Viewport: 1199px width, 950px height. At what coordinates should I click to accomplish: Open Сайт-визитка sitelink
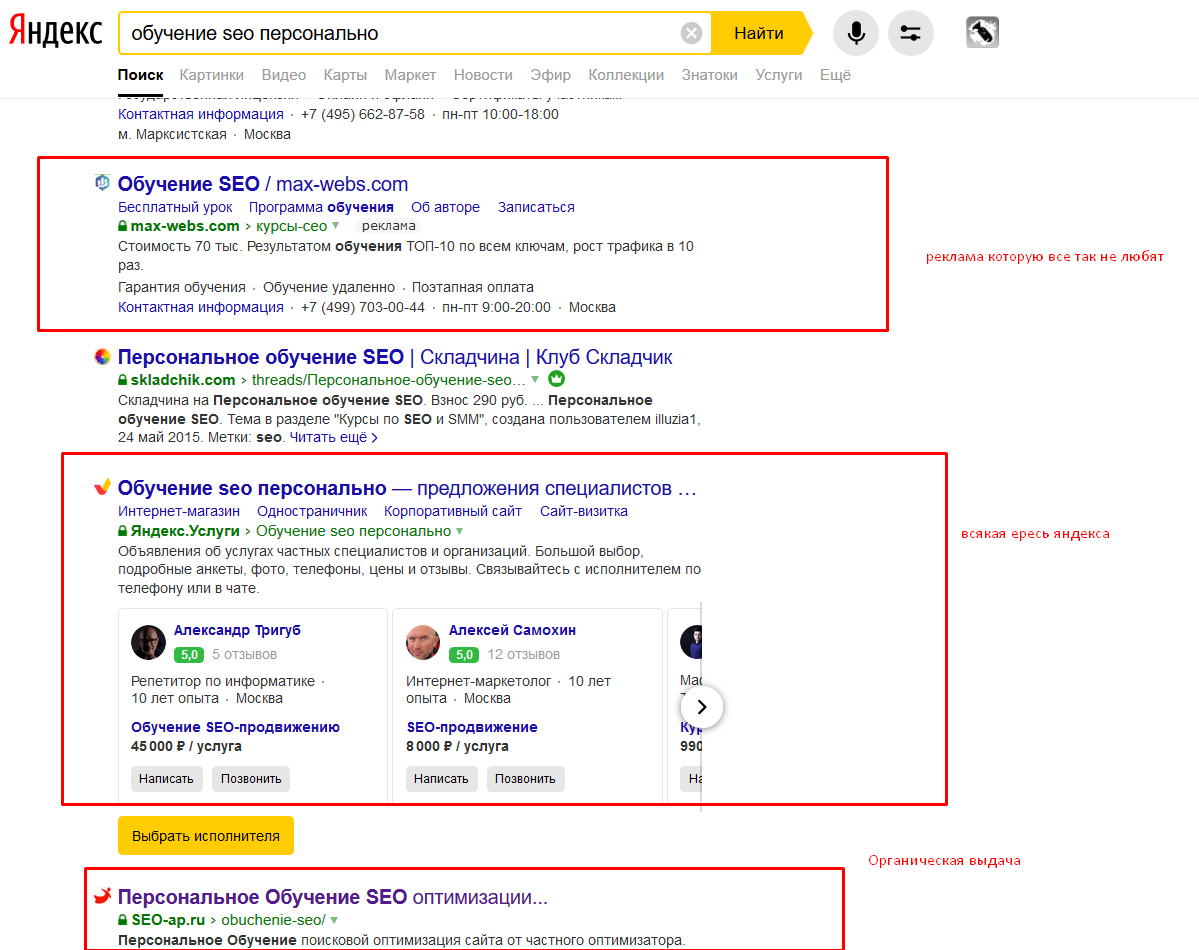pyautogui.click(x=583, y=511)
